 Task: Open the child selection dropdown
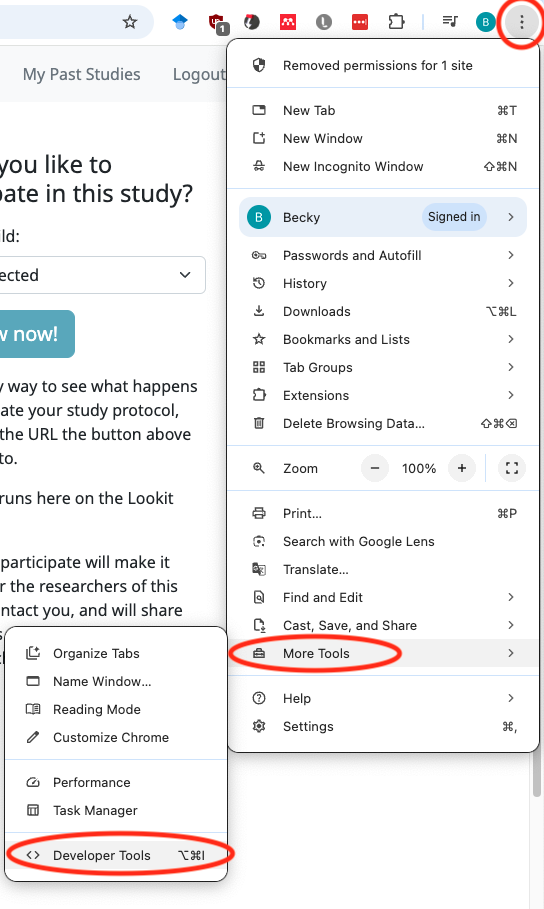[99, 275]
